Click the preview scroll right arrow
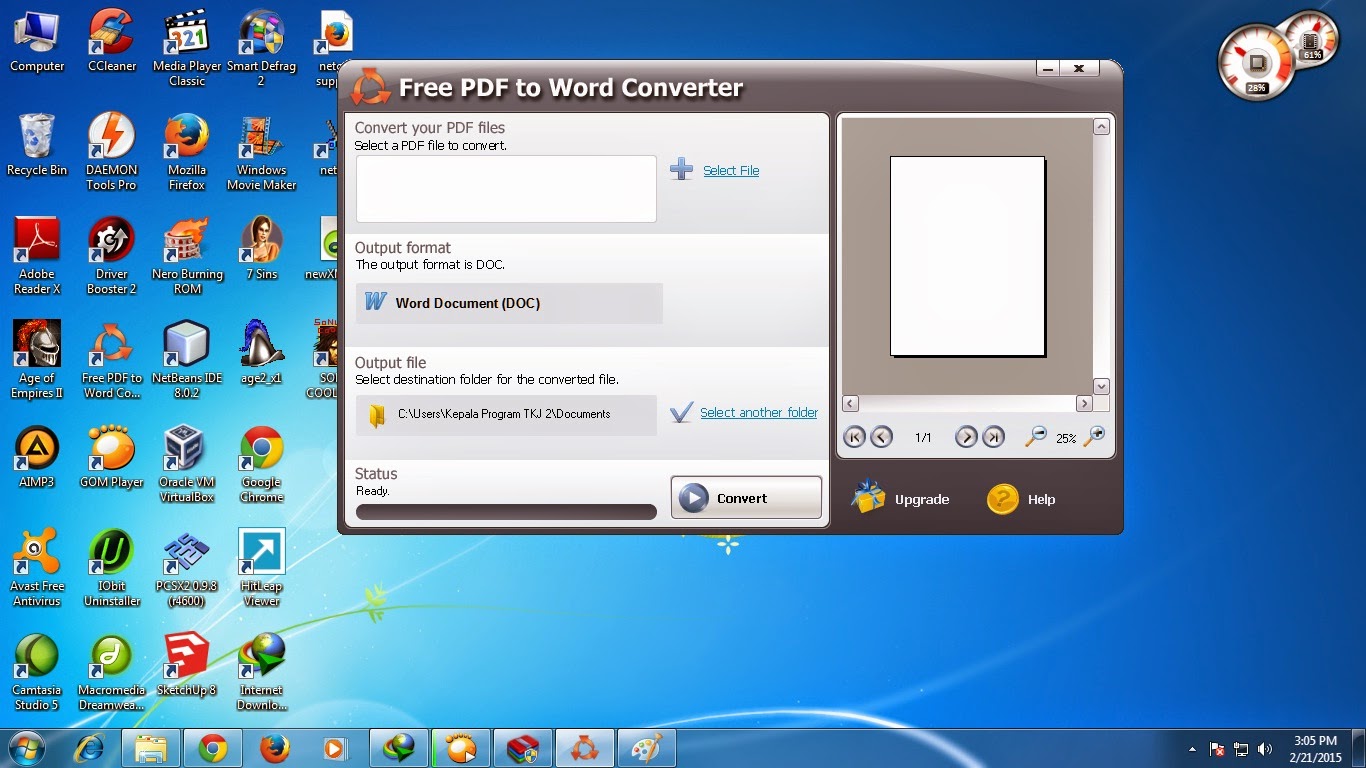 (1084, 404)
